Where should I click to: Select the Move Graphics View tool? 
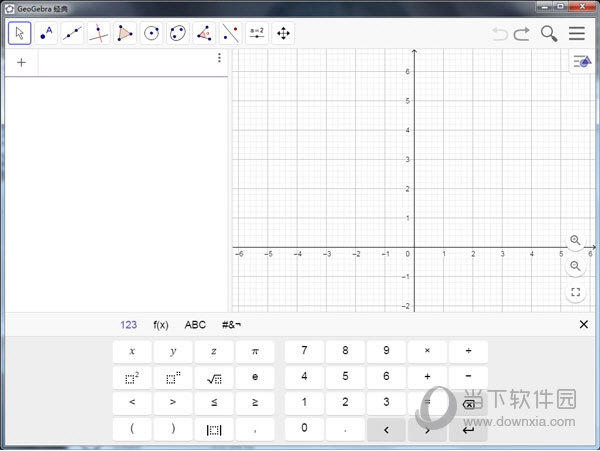[283, 33]
